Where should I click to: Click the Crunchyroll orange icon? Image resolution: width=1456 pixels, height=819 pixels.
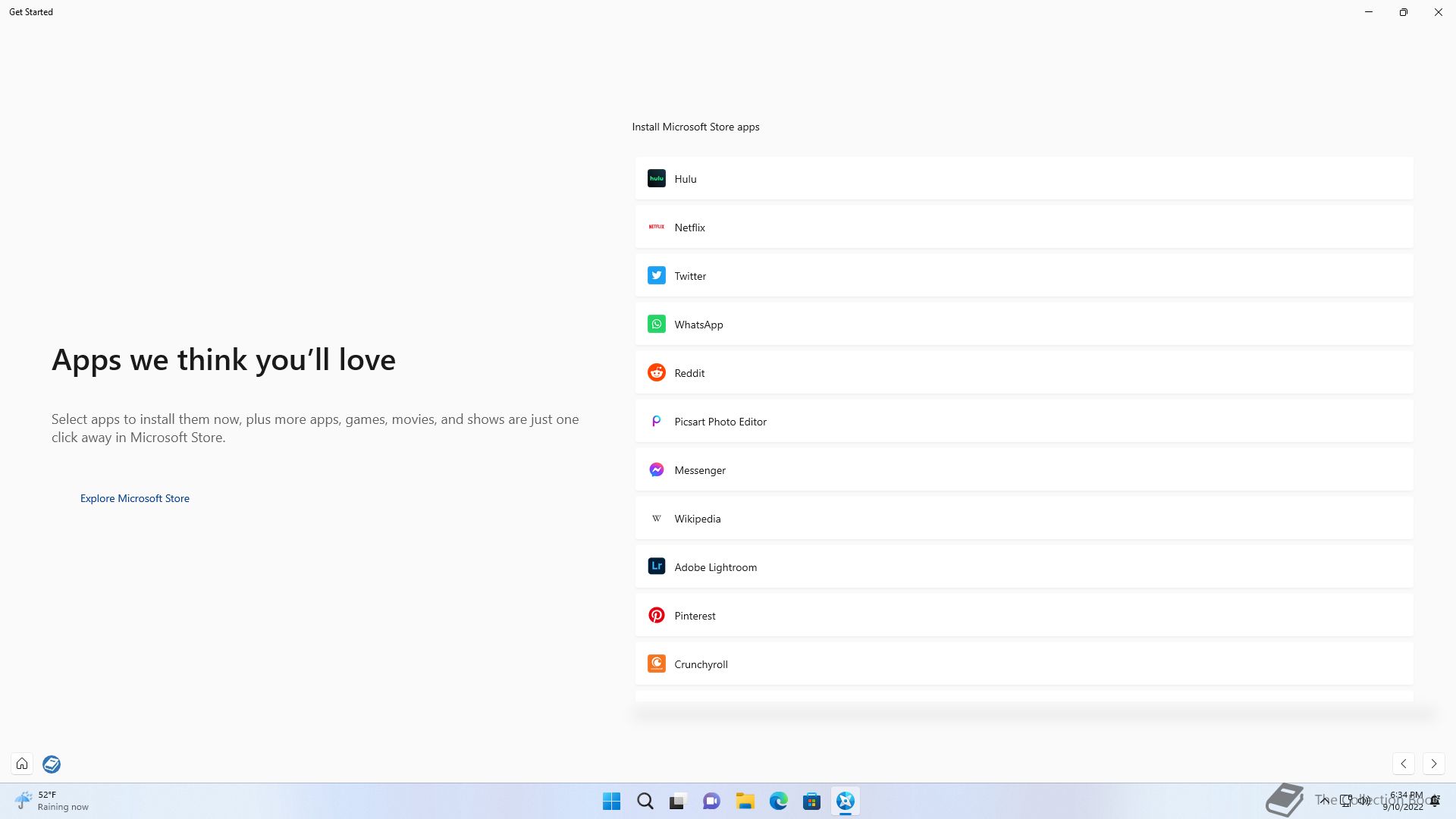click(656, 664)
